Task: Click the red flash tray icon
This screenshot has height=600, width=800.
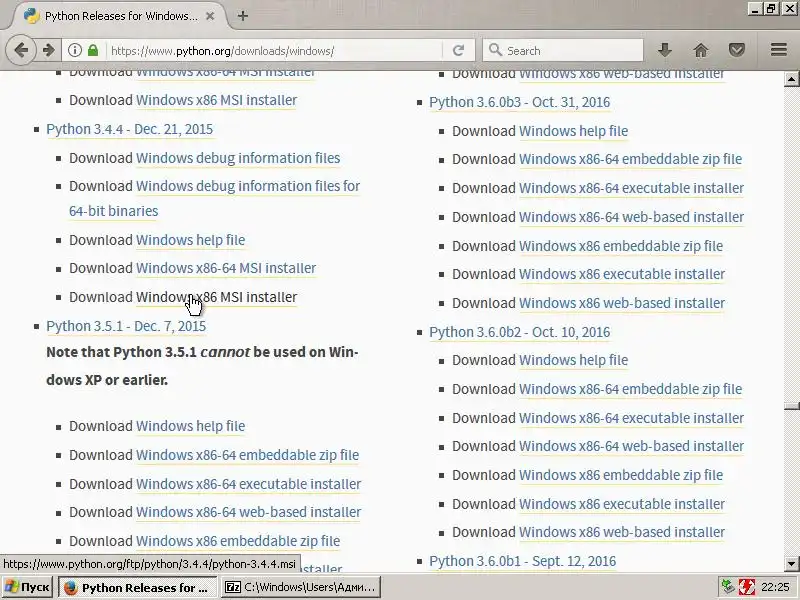Action: (x=747, y=587)
